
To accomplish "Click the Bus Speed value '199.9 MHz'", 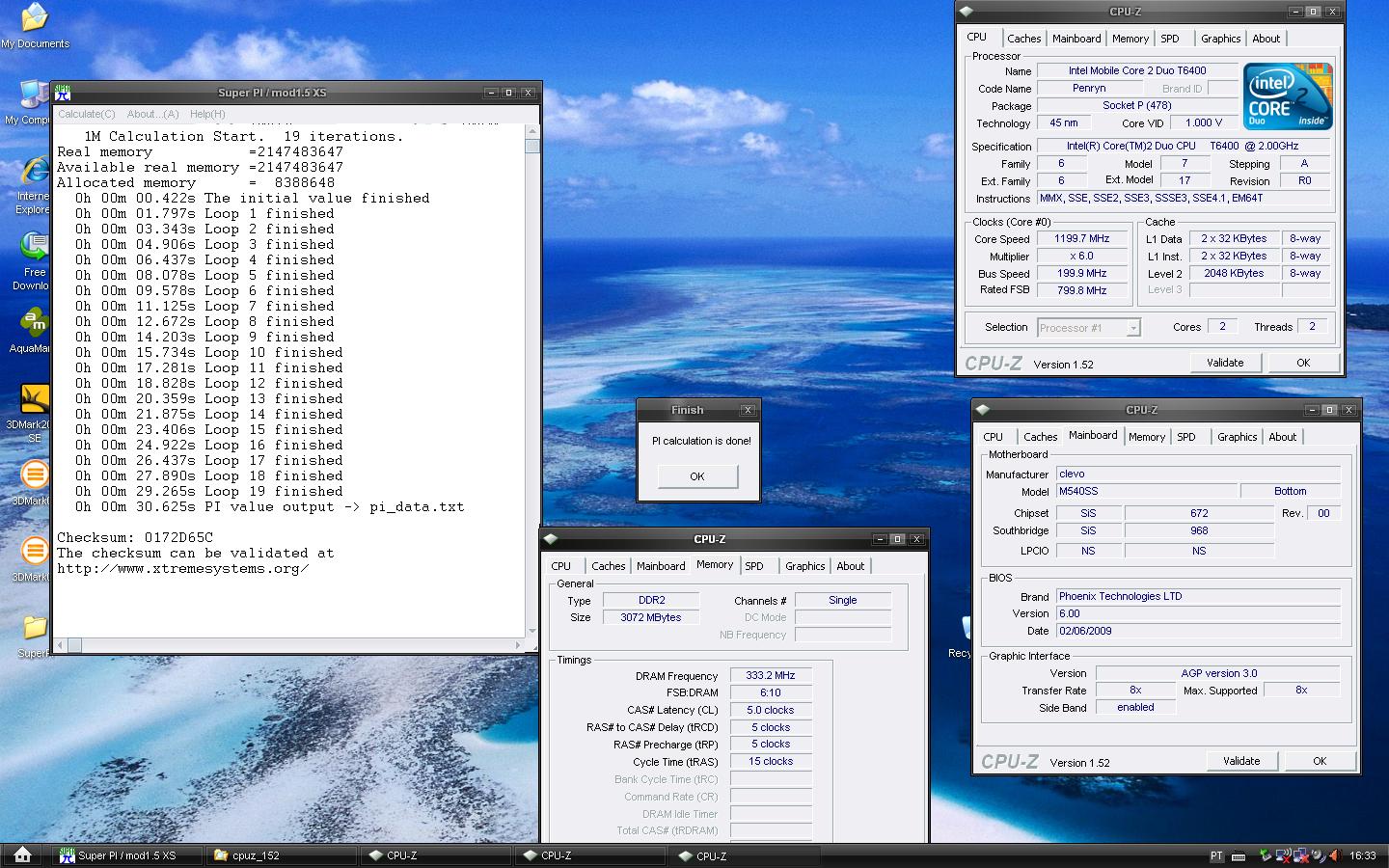I will [1082, 273].
